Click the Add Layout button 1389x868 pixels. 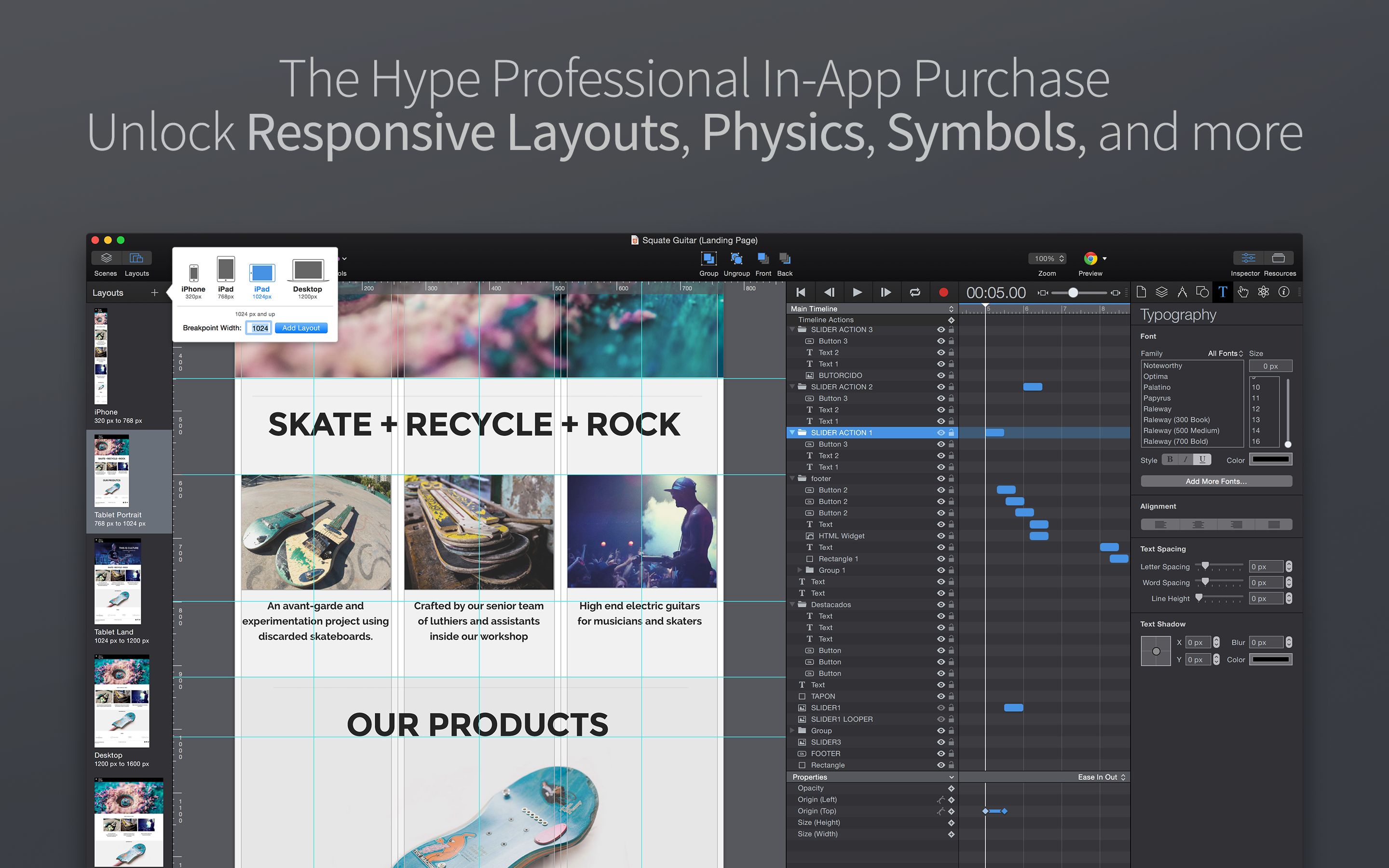click(x=301, y=328)
